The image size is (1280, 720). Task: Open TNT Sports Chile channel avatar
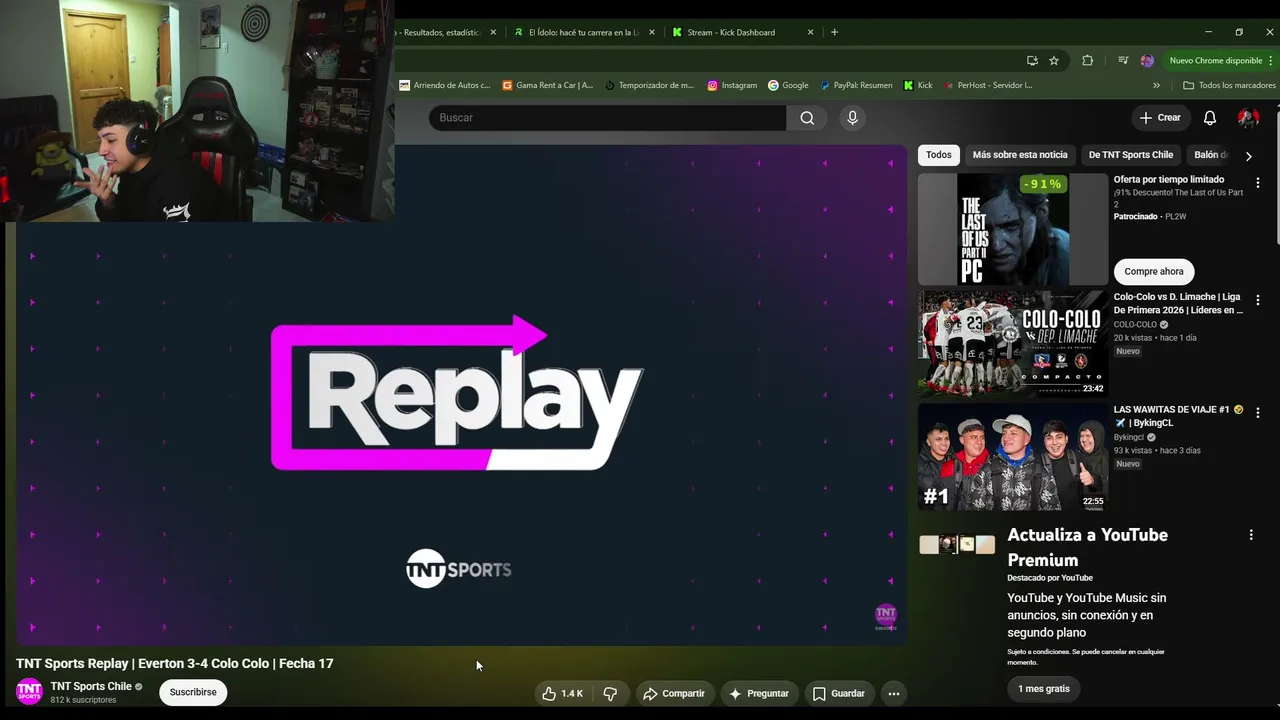29,691
